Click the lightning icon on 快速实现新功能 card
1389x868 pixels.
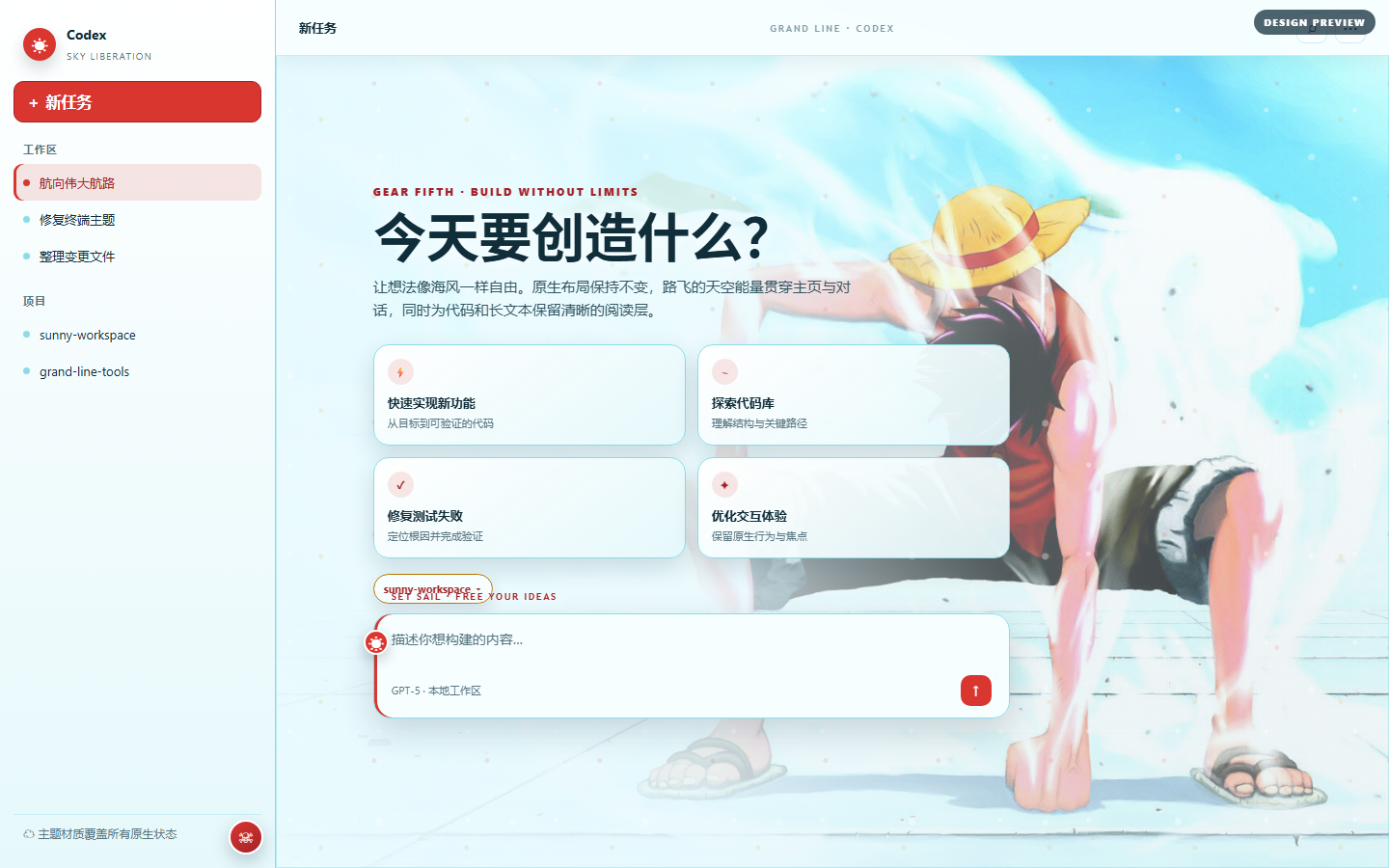point(400,372)
